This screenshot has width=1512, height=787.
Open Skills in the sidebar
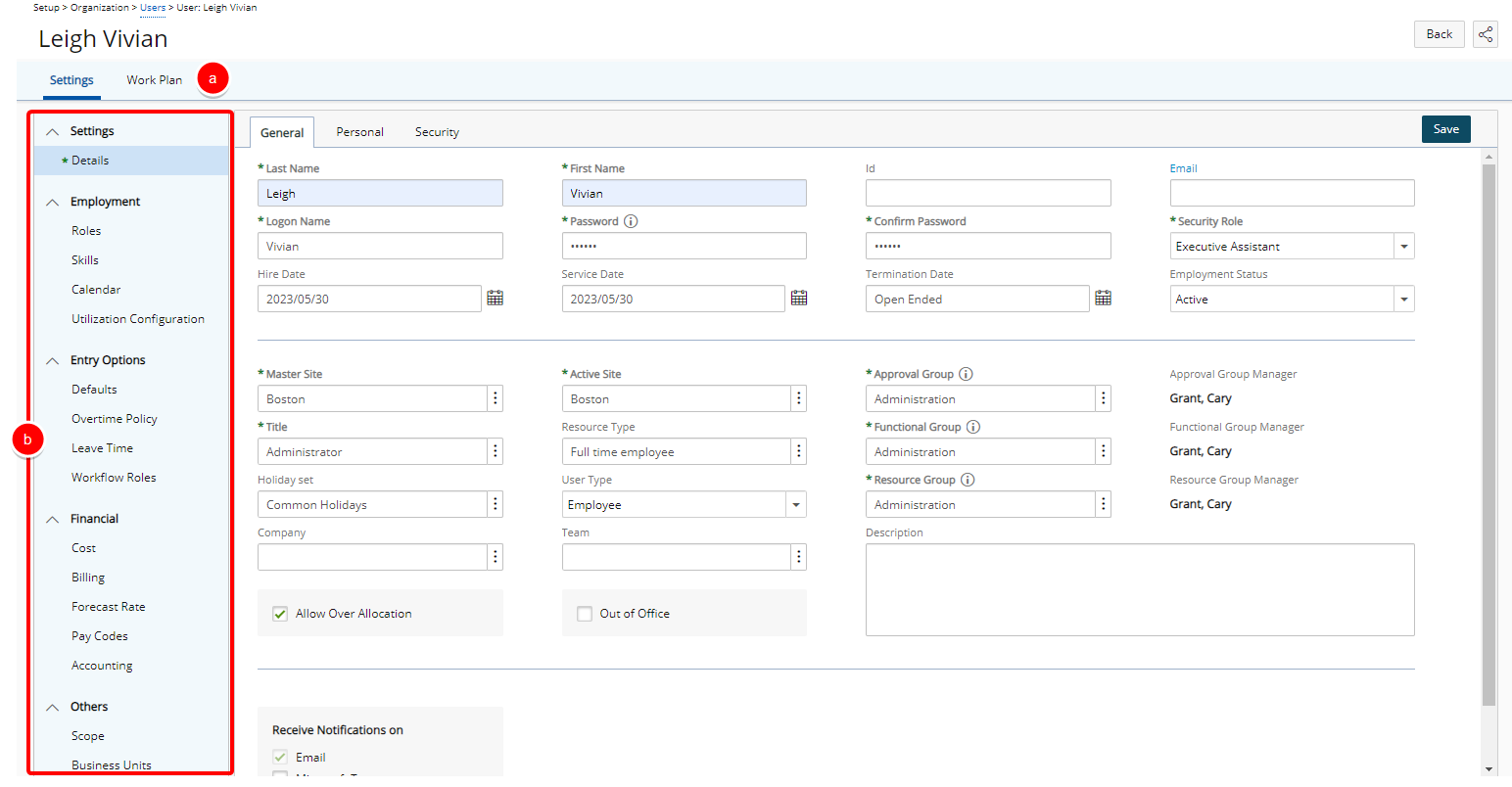[85, 260]
